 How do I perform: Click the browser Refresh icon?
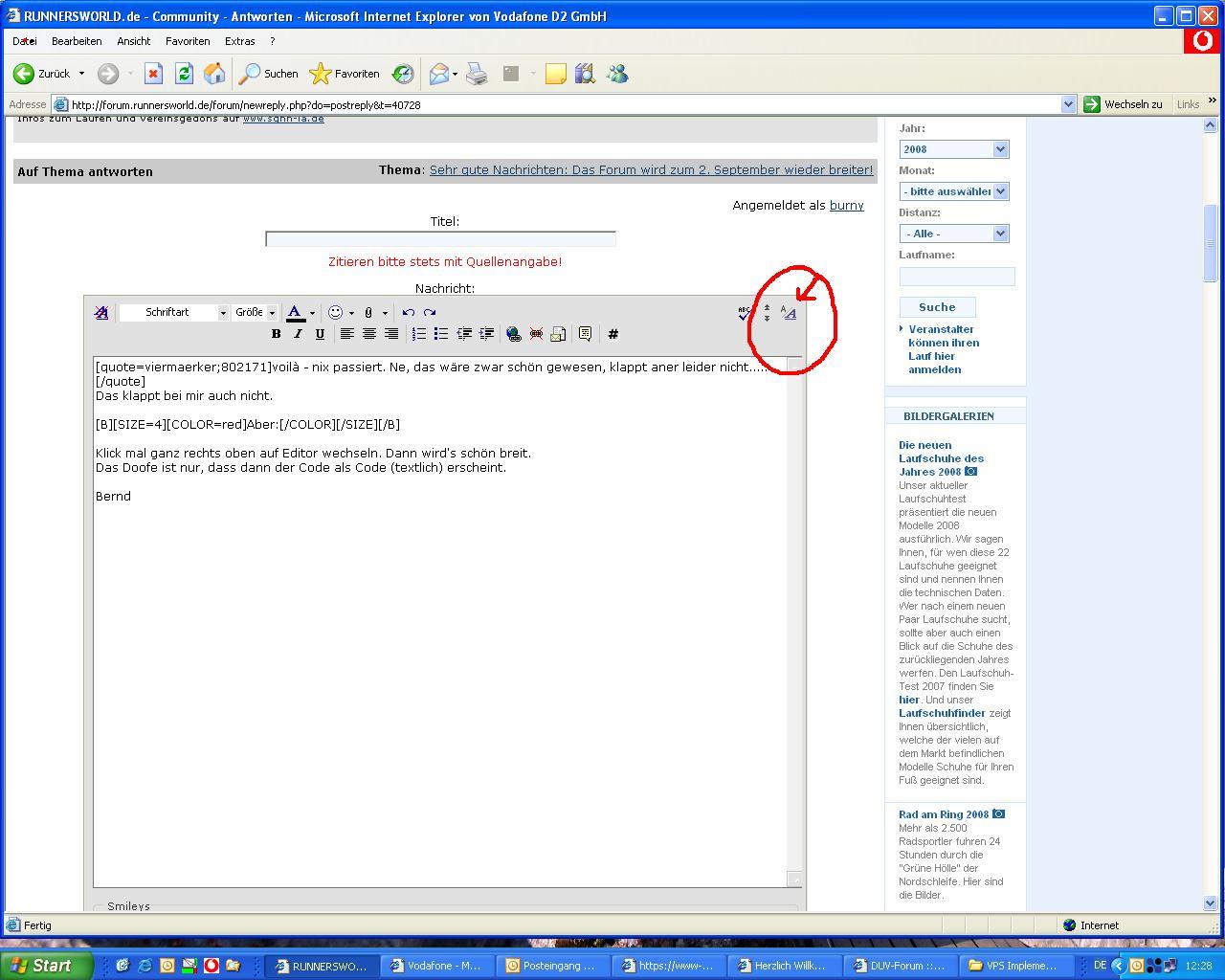click(184, 74)
